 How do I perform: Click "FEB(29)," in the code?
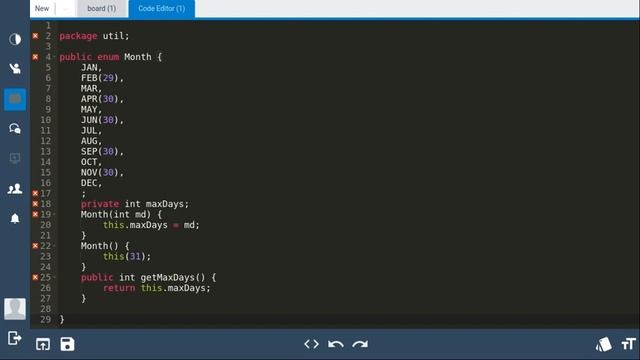click(x=102, y=78)
